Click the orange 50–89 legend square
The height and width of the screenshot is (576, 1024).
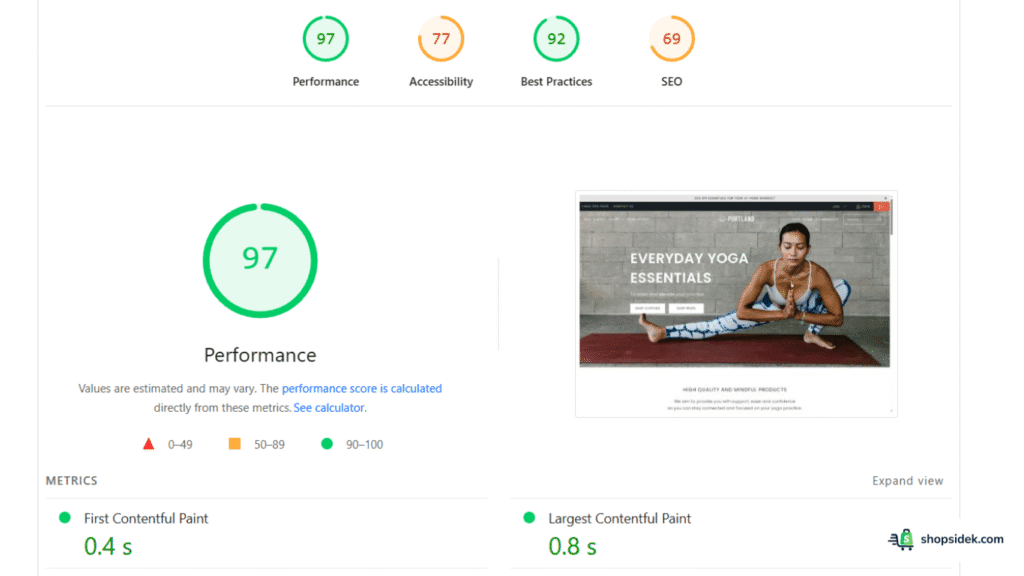(x=236, y=443)
